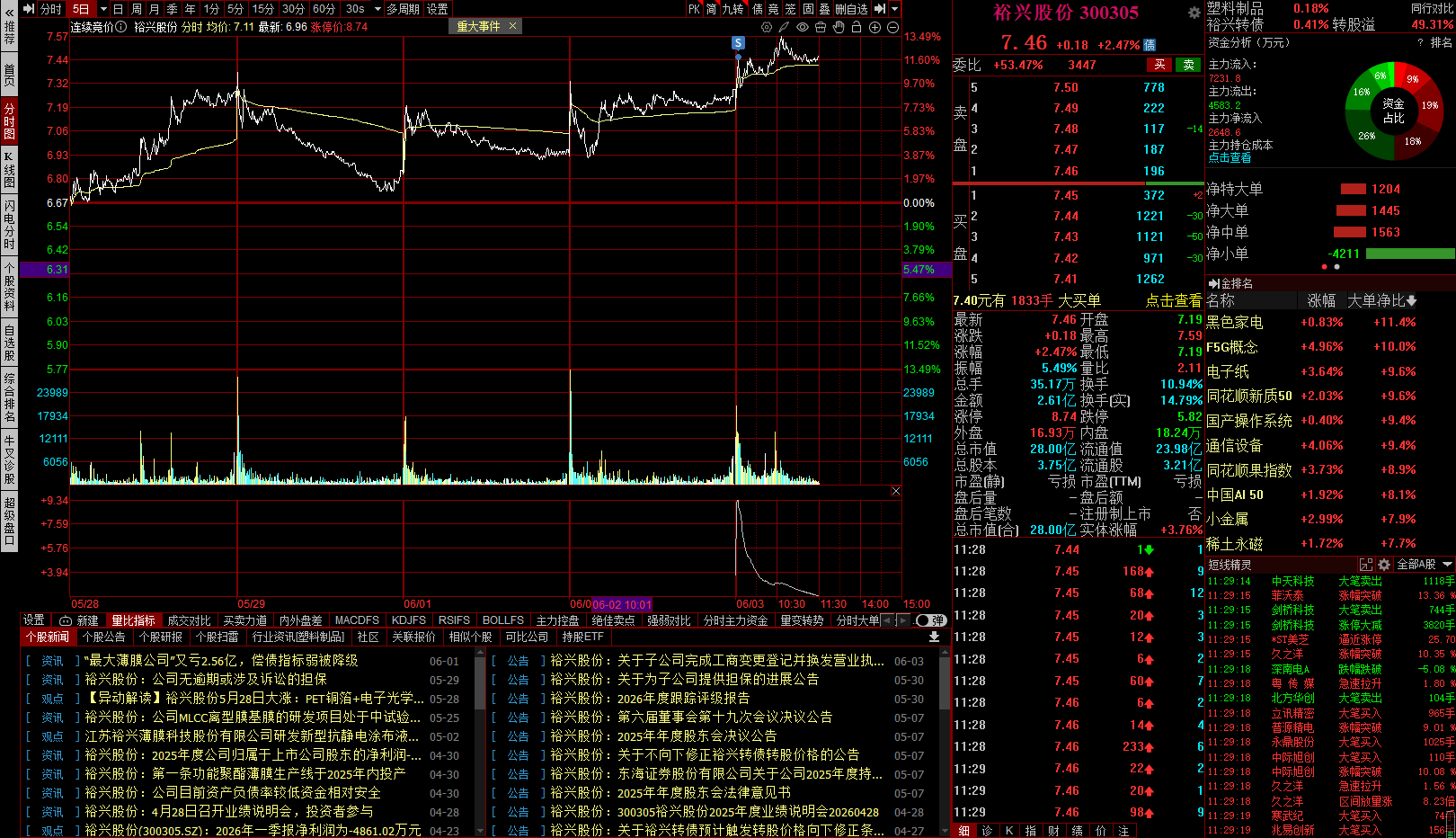Switch to the 诊 tab below trade ticks
Screen dimensions: 1456x838
tap(986, 831)
